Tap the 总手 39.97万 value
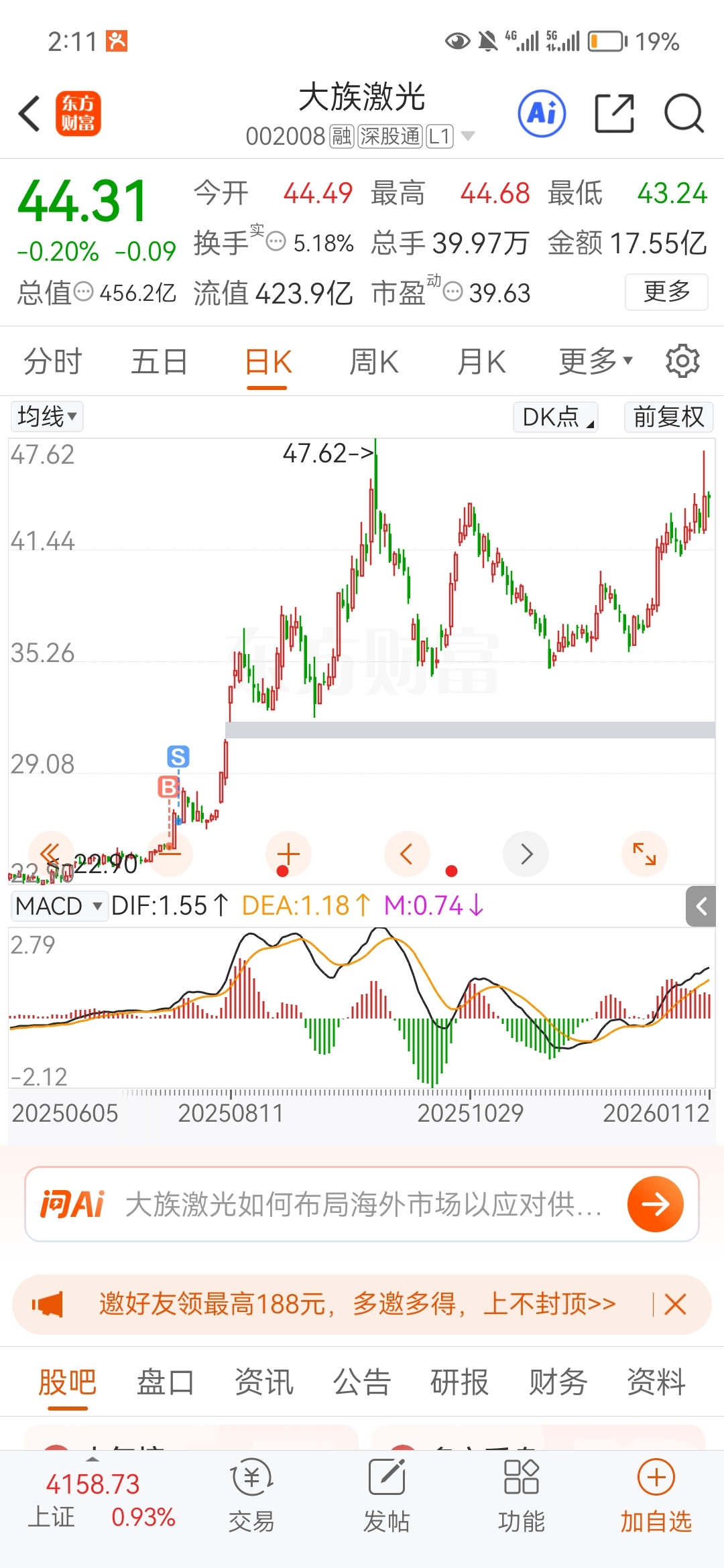This screenshot has height=1568, width=724. [450, 243]
